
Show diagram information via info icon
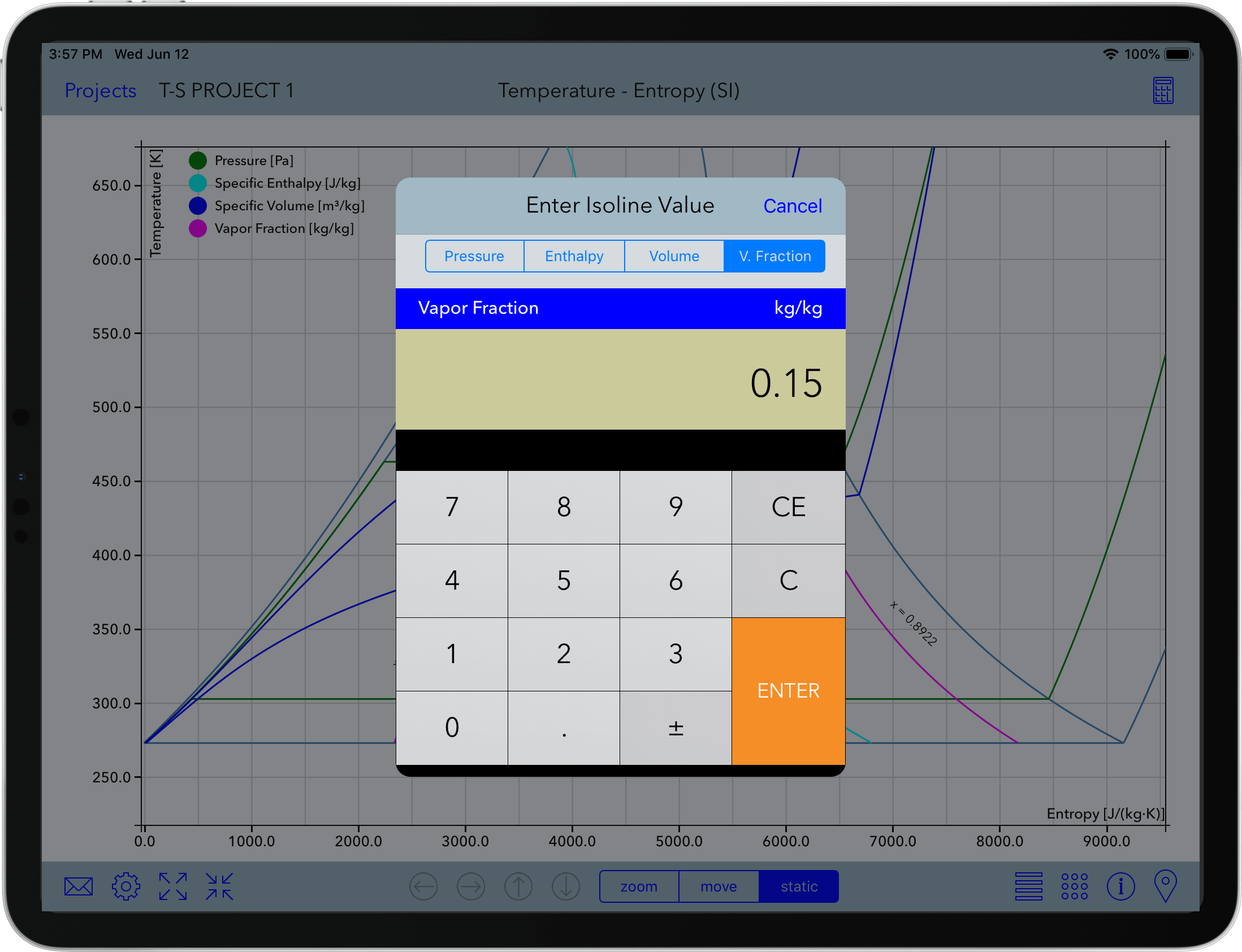(x=1122, y=886)
